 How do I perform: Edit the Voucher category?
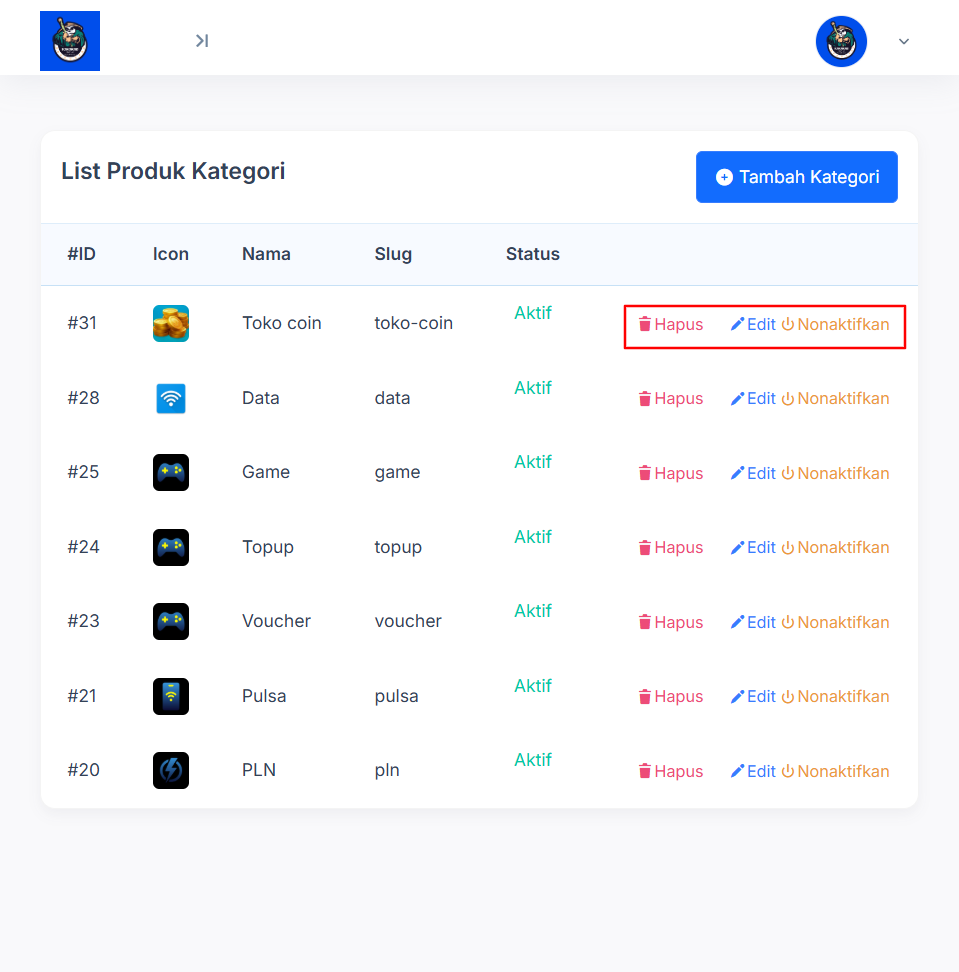coord(753,622)
